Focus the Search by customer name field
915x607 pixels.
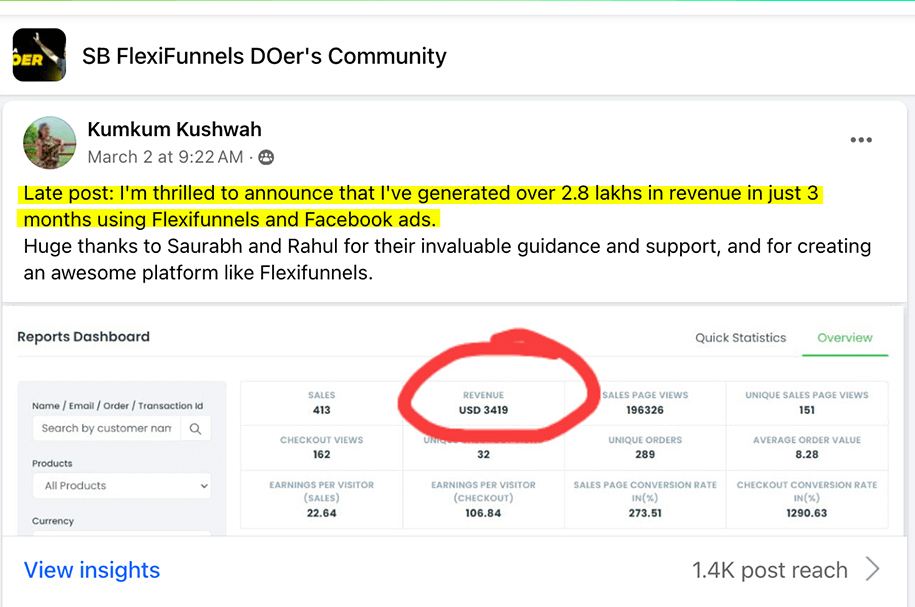(107, 429)
